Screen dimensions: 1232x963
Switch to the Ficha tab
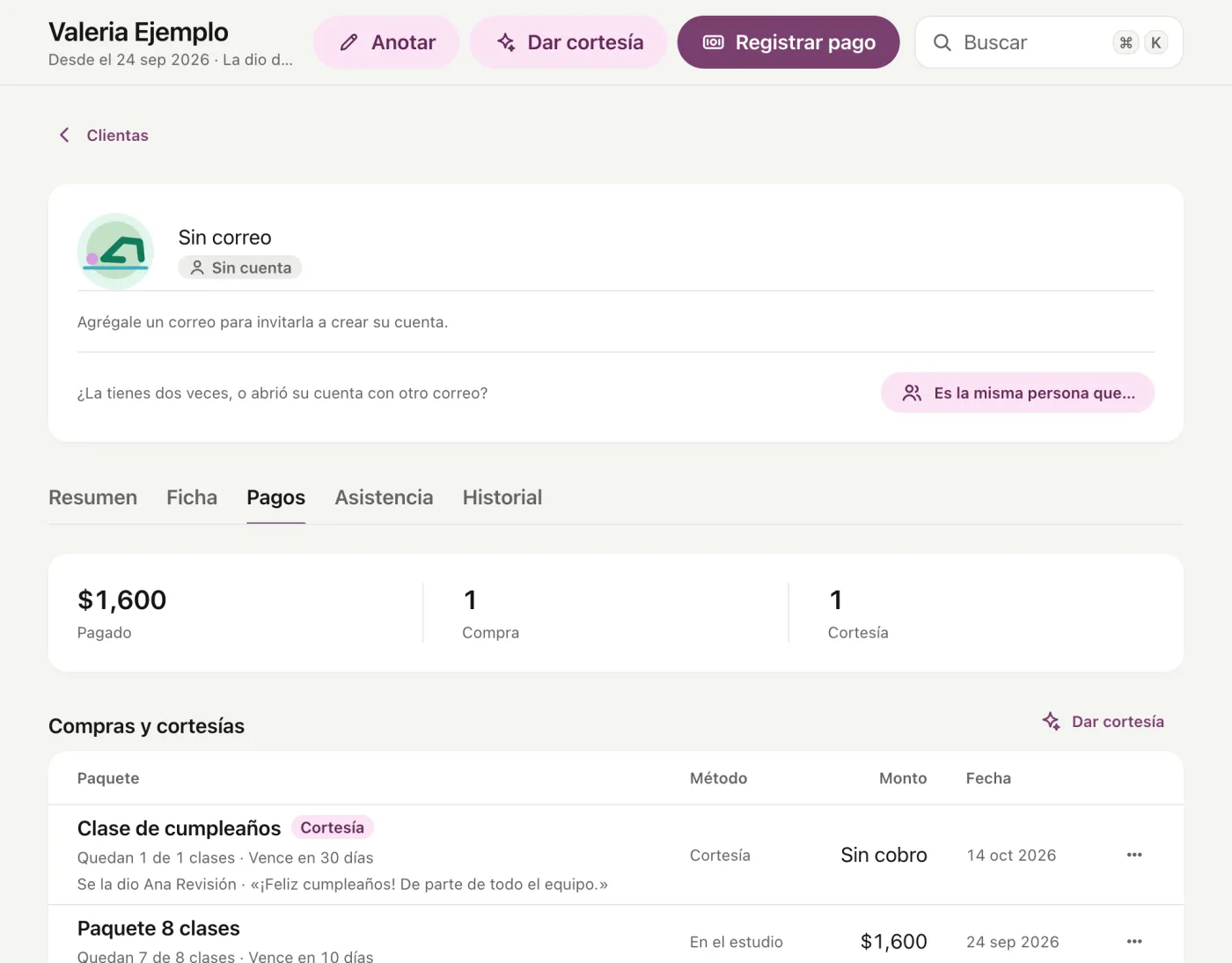pyautogui.click(x=192, y=497)
